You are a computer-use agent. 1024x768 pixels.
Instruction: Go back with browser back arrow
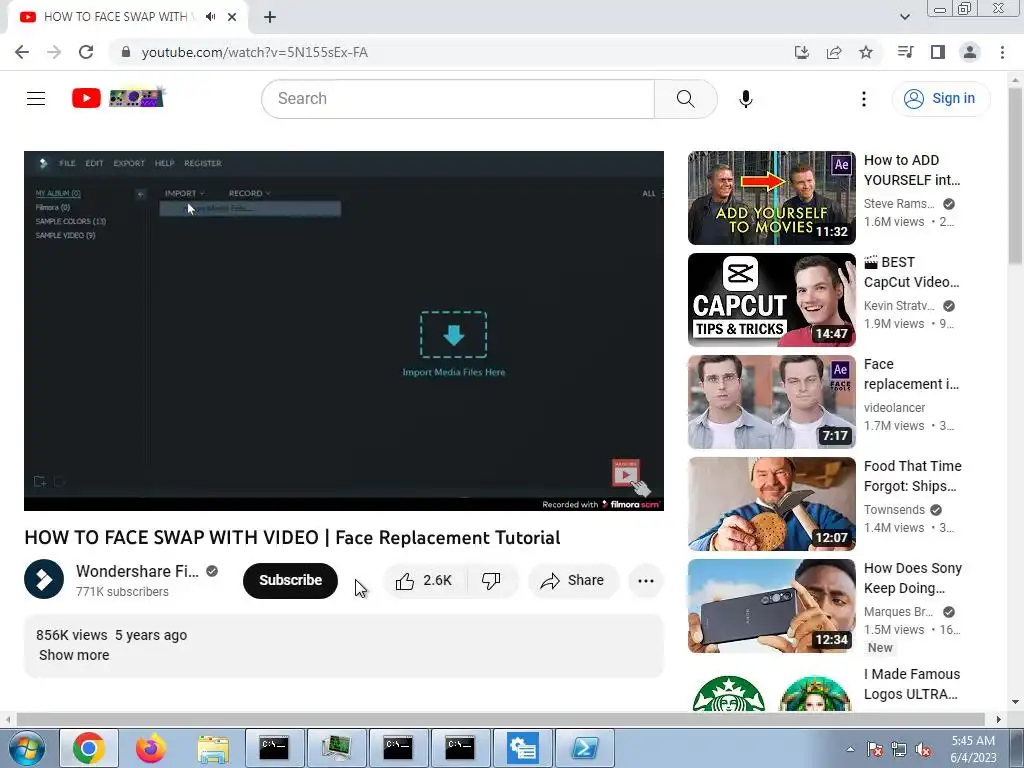22,52
